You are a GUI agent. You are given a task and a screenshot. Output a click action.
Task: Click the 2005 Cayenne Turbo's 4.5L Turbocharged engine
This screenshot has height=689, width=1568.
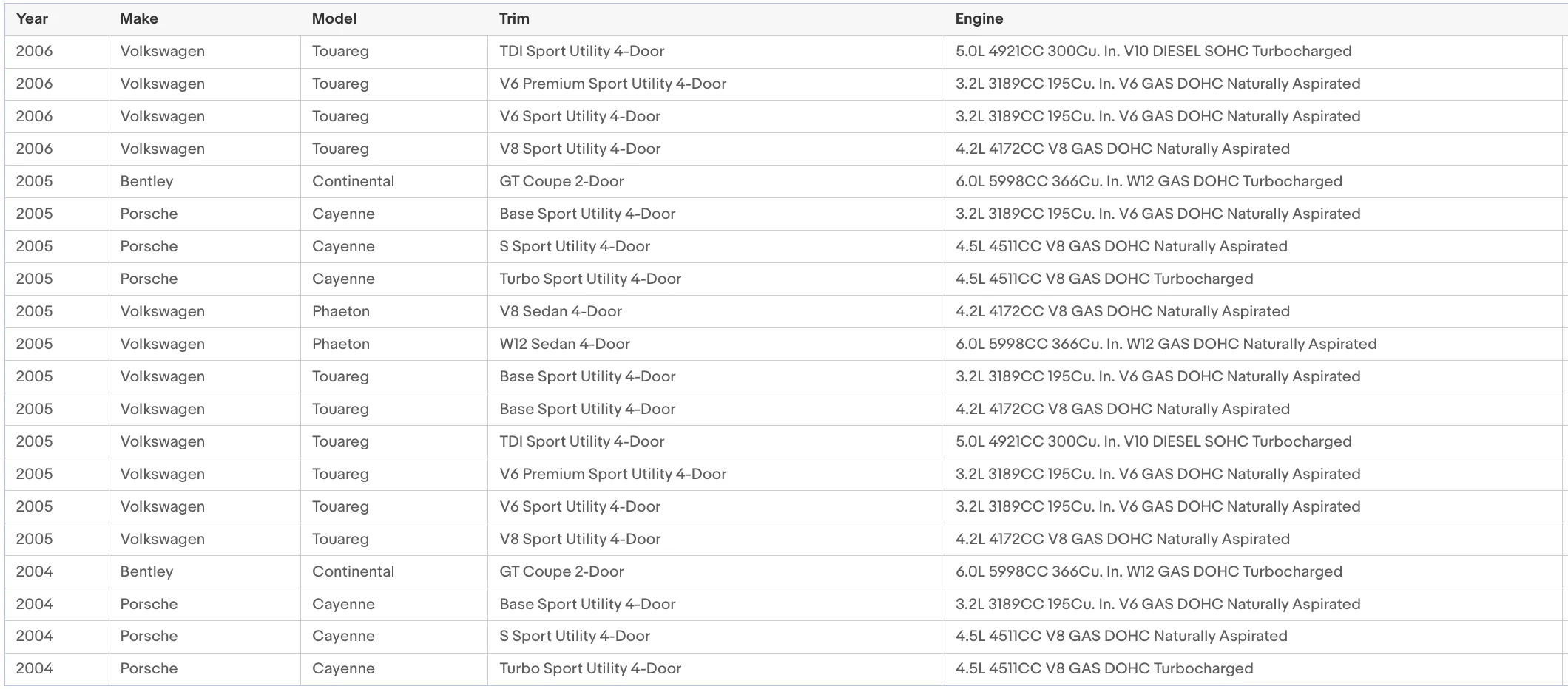(x=1104, y=279)
